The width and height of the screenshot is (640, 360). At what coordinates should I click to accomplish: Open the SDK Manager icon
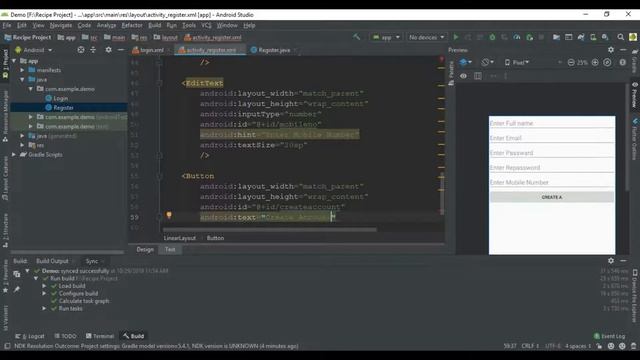(605, 37)
